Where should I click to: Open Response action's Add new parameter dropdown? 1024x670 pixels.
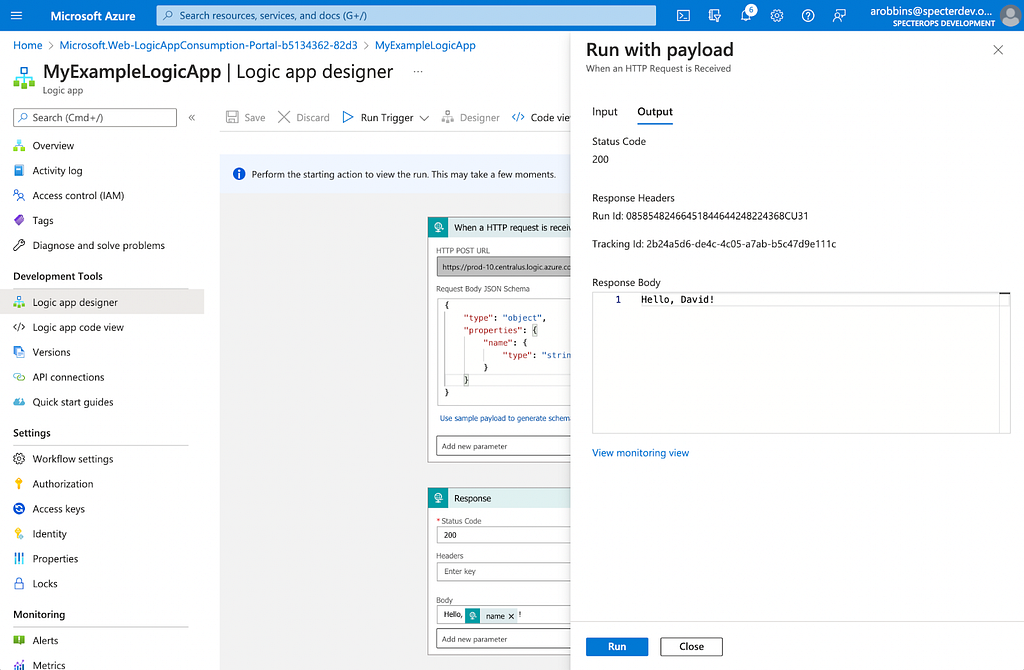[504, 639]
